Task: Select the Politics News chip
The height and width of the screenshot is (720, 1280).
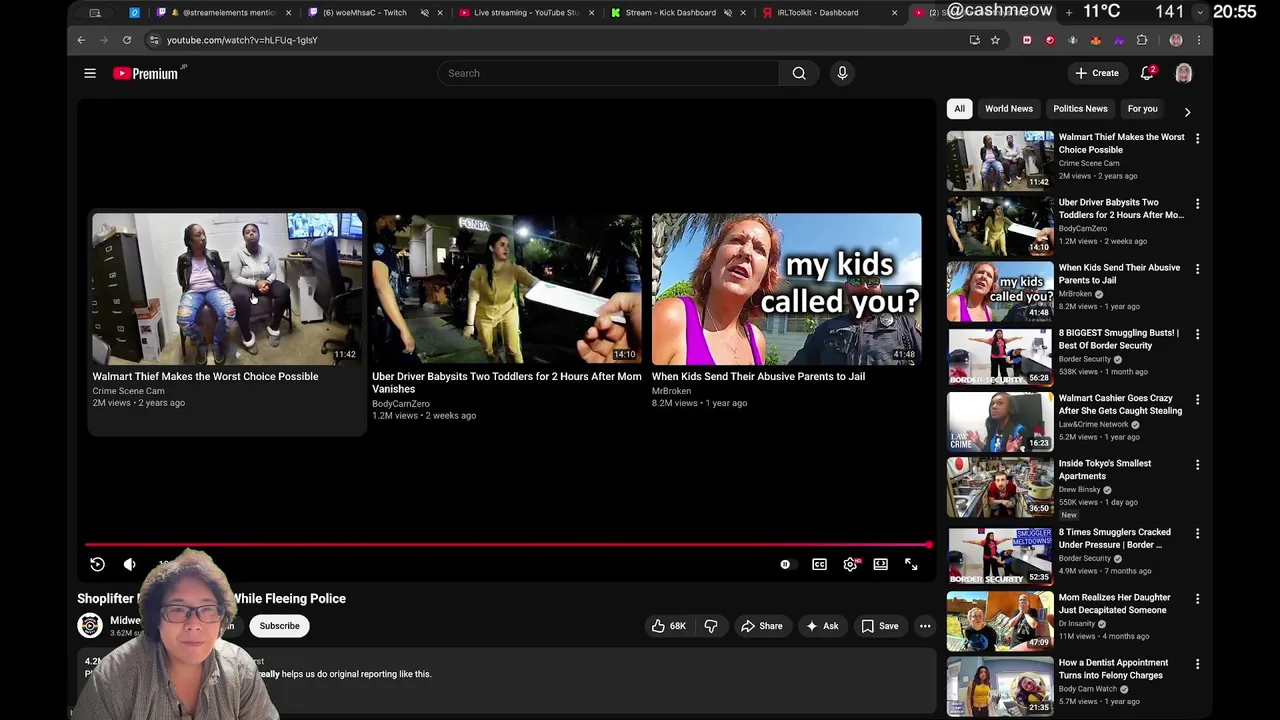Action: click(x=1080, y=109)
